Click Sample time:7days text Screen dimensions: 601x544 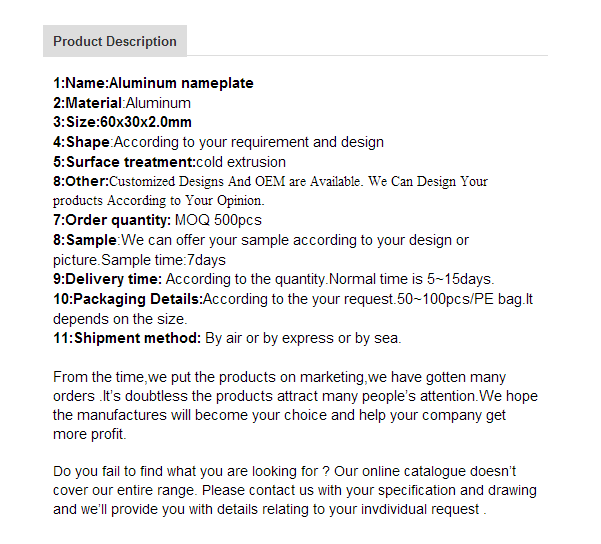point(163,260)
